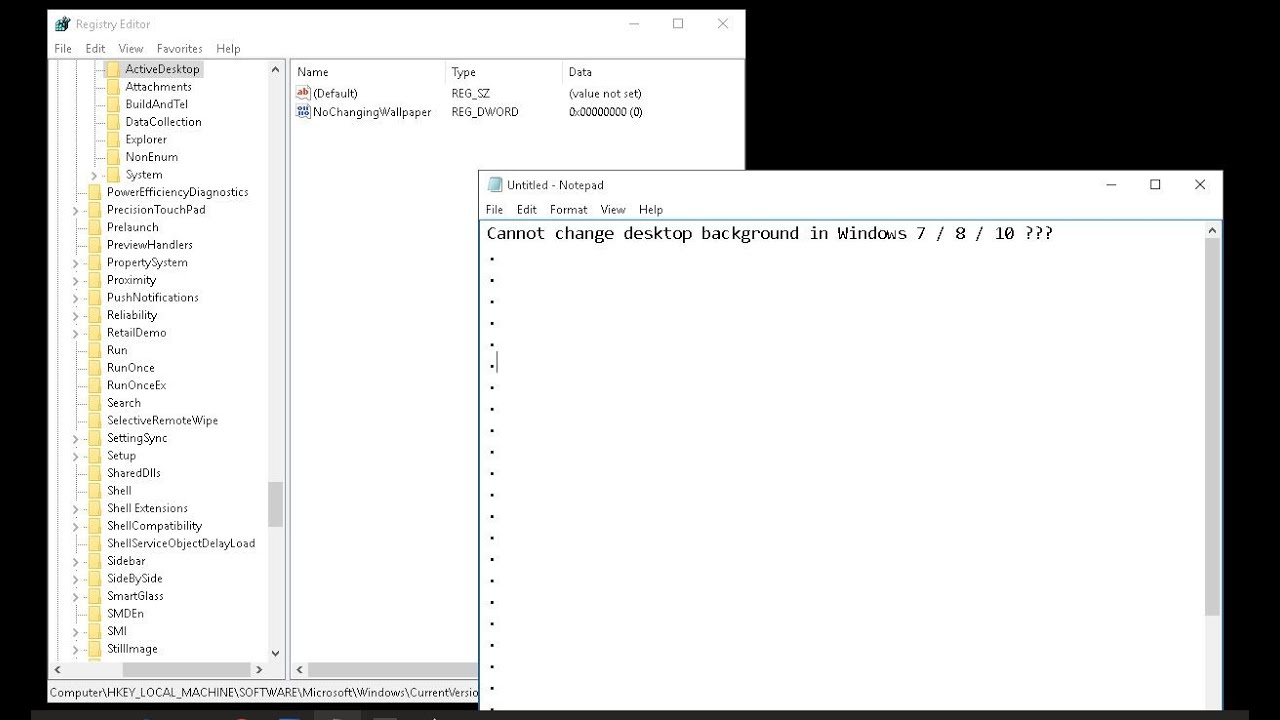Screen dimensions: 1280x720
Task: Select the ActiveDesktop folder icon
Action: 113,69
